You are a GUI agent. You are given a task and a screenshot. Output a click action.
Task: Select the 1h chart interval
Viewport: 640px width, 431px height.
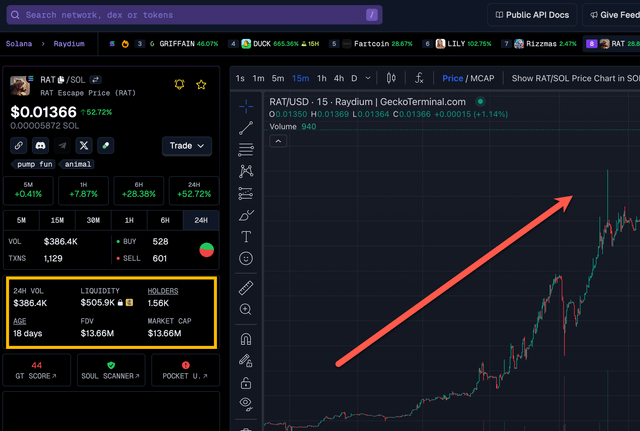coord(321,78)
